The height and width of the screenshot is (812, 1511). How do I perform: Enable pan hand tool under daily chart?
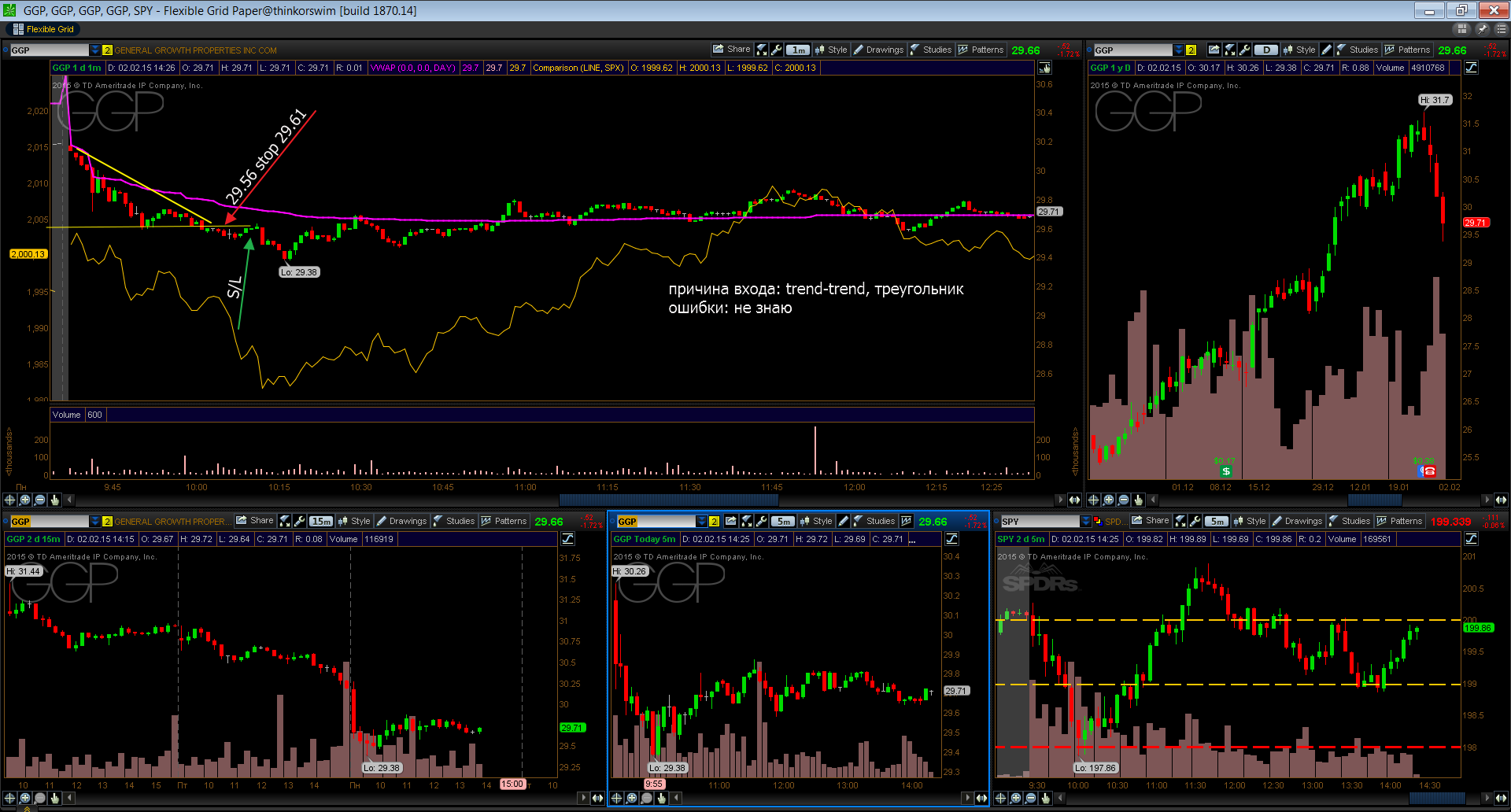click(x=1139, y=500)
